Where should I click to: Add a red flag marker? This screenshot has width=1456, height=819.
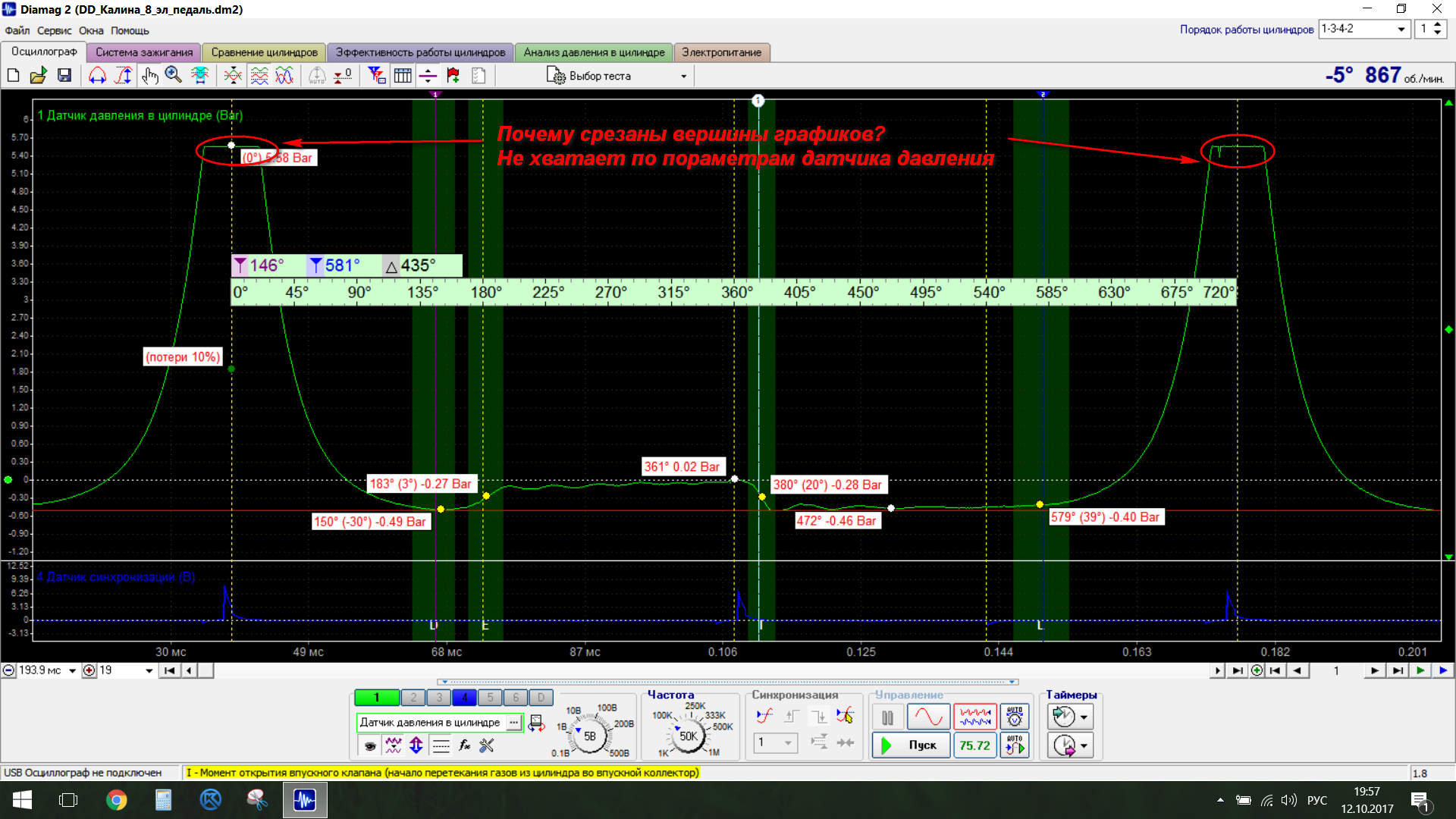pos(453,75)
